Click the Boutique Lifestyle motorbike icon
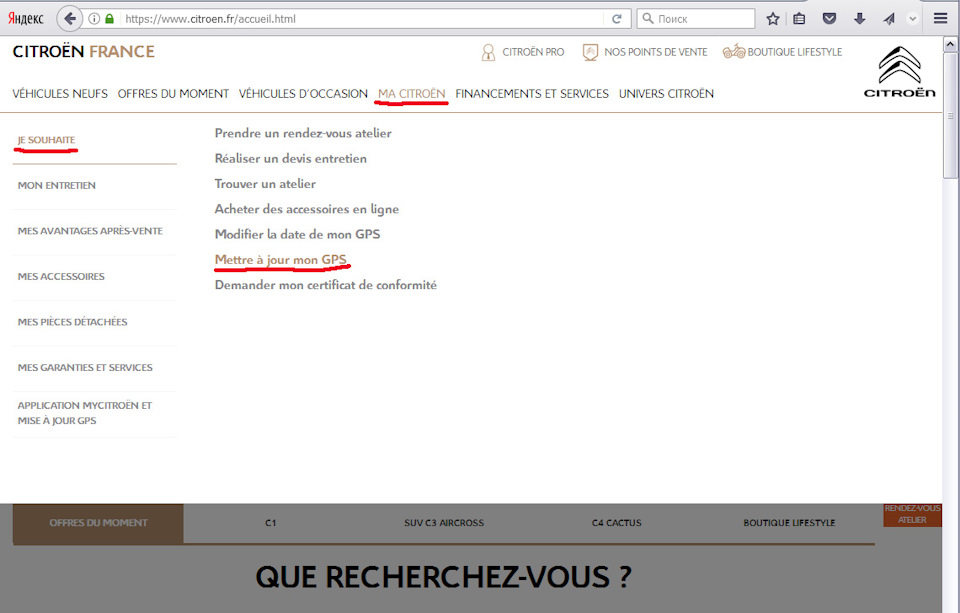 734,52
